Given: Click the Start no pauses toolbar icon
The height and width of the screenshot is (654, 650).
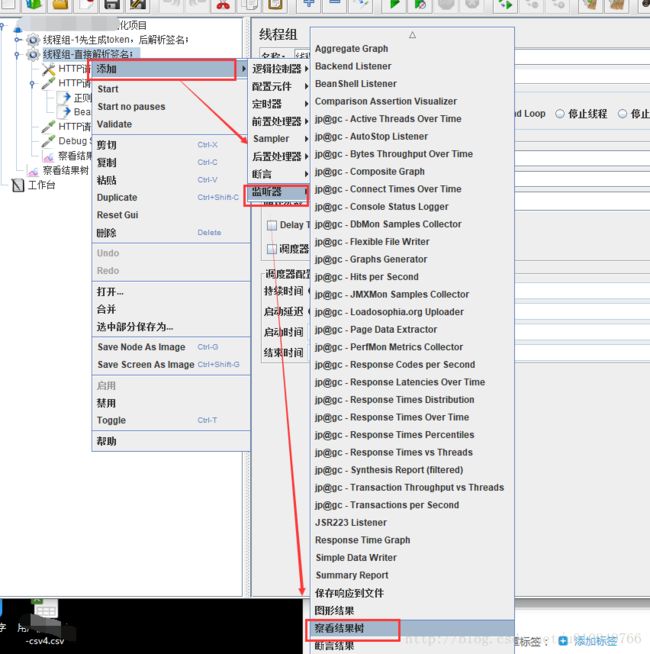Looking at the screenshot, I should coord(420,4).
